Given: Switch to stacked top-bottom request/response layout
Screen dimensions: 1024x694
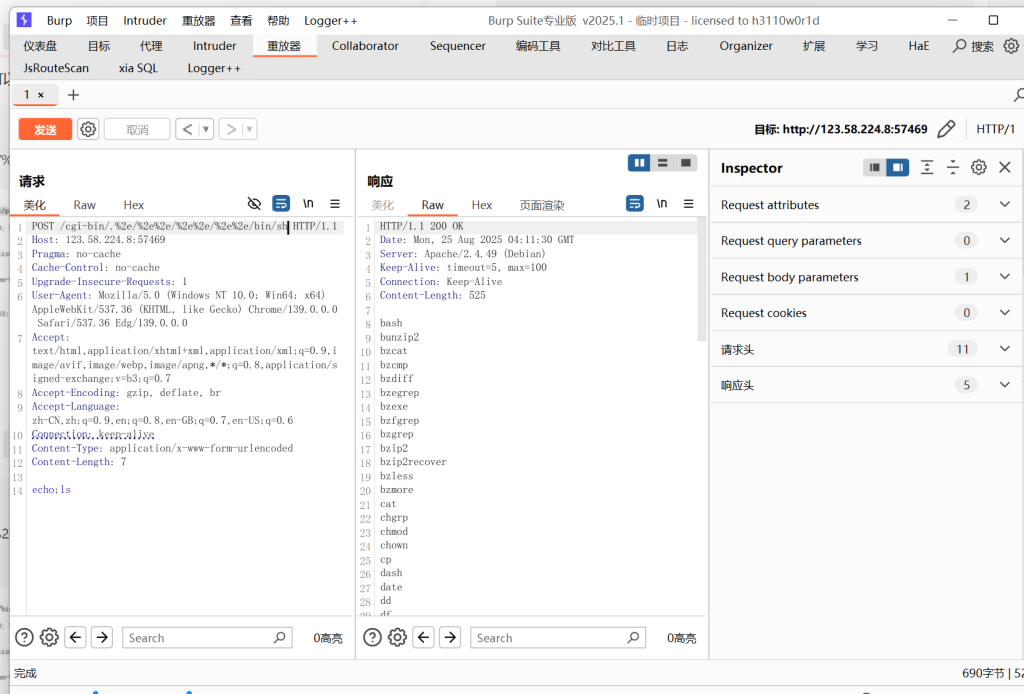Looking at the screenshot, I should point(662,163).
